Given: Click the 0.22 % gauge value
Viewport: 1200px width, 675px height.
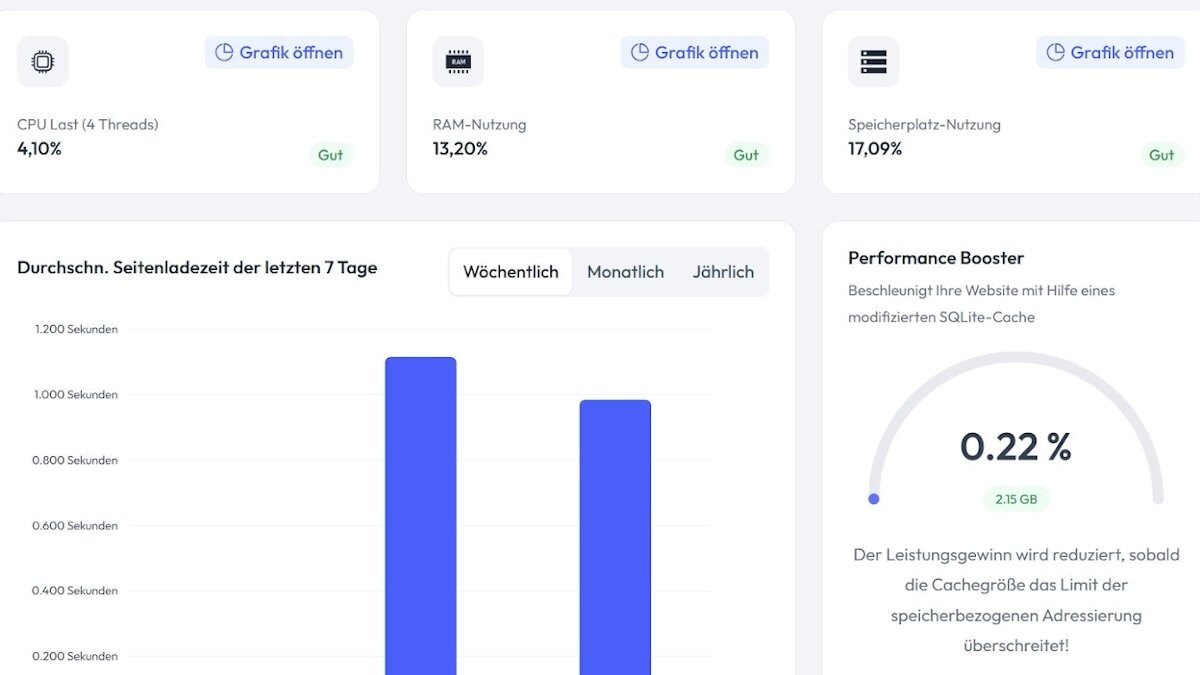Looking at the screenshot, I should 1016,446.
